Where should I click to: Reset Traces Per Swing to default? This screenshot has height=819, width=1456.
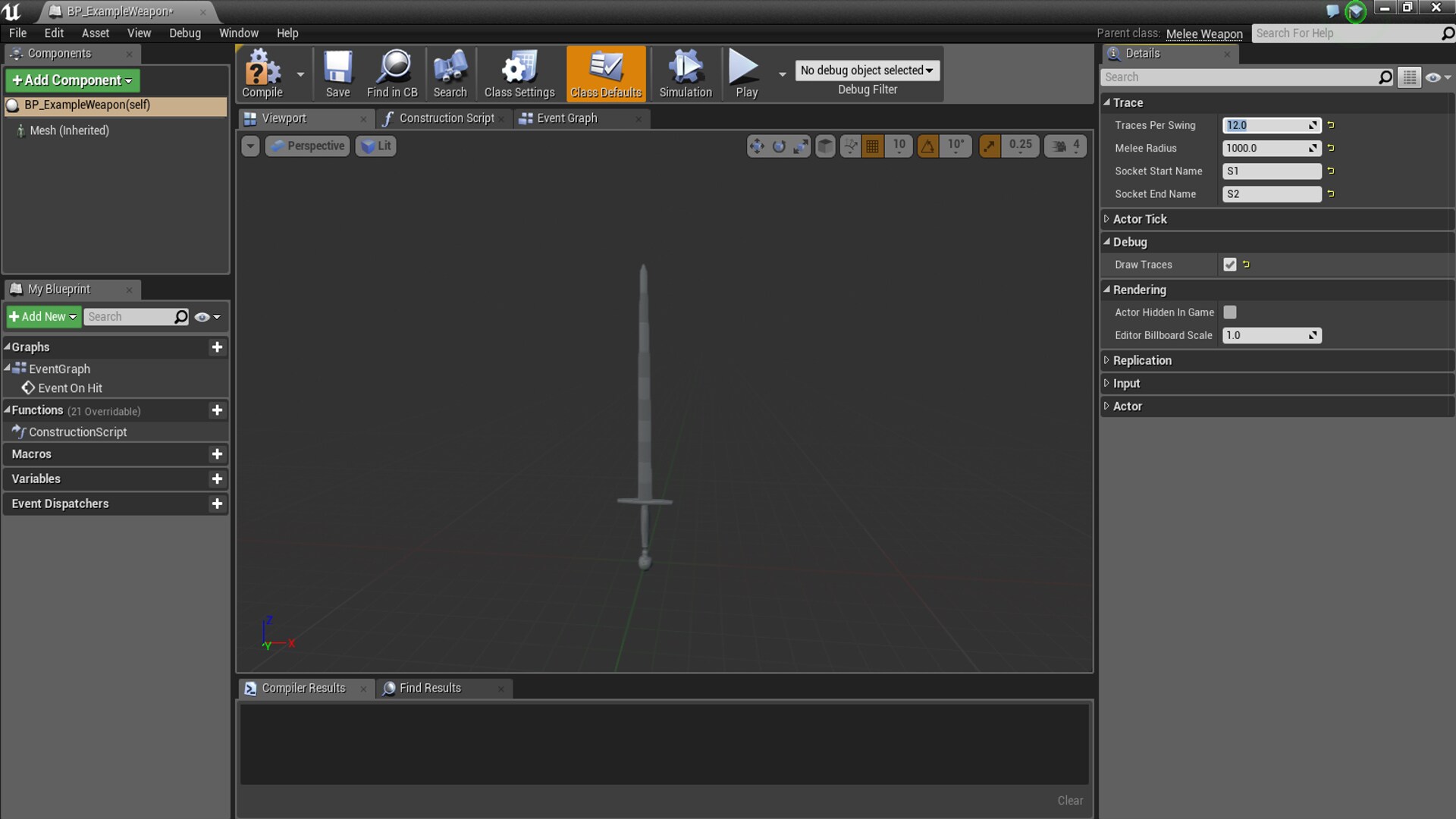point(1331,125)
